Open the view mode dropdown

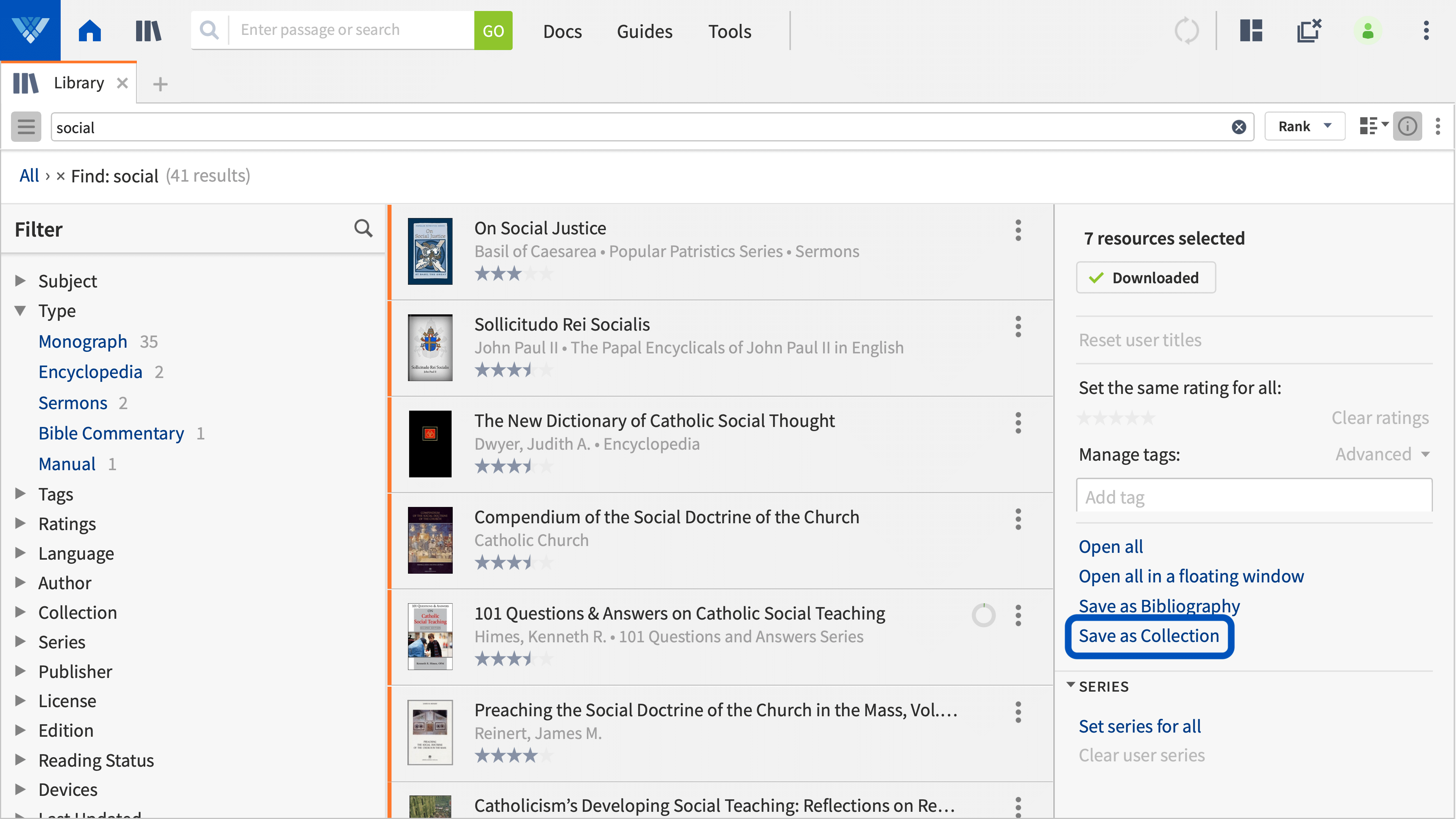pyautogui.click(x=1373, y=126)
